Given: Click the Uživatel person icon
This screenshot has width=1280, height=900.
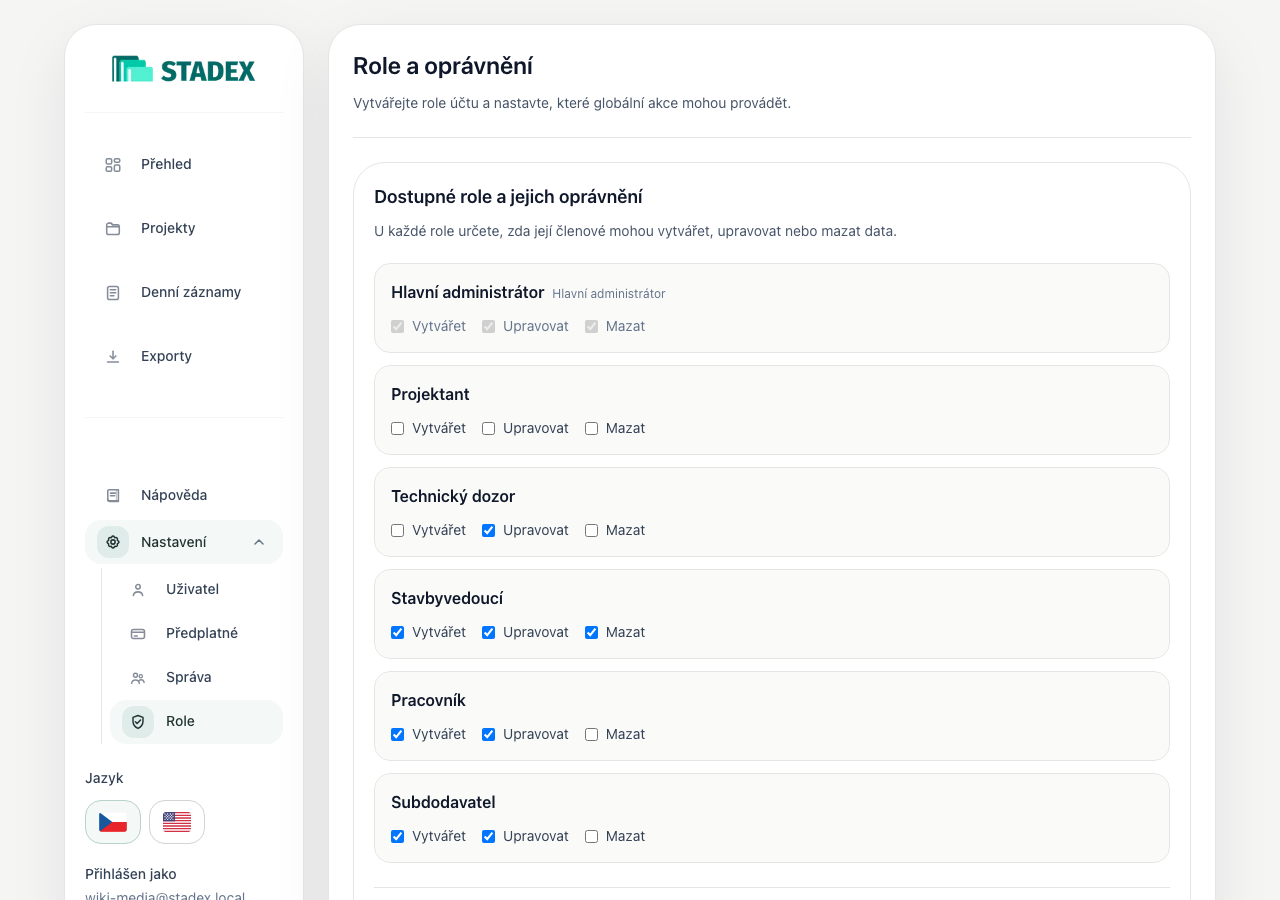Looking at the screenshot, I should click(138, 590).
